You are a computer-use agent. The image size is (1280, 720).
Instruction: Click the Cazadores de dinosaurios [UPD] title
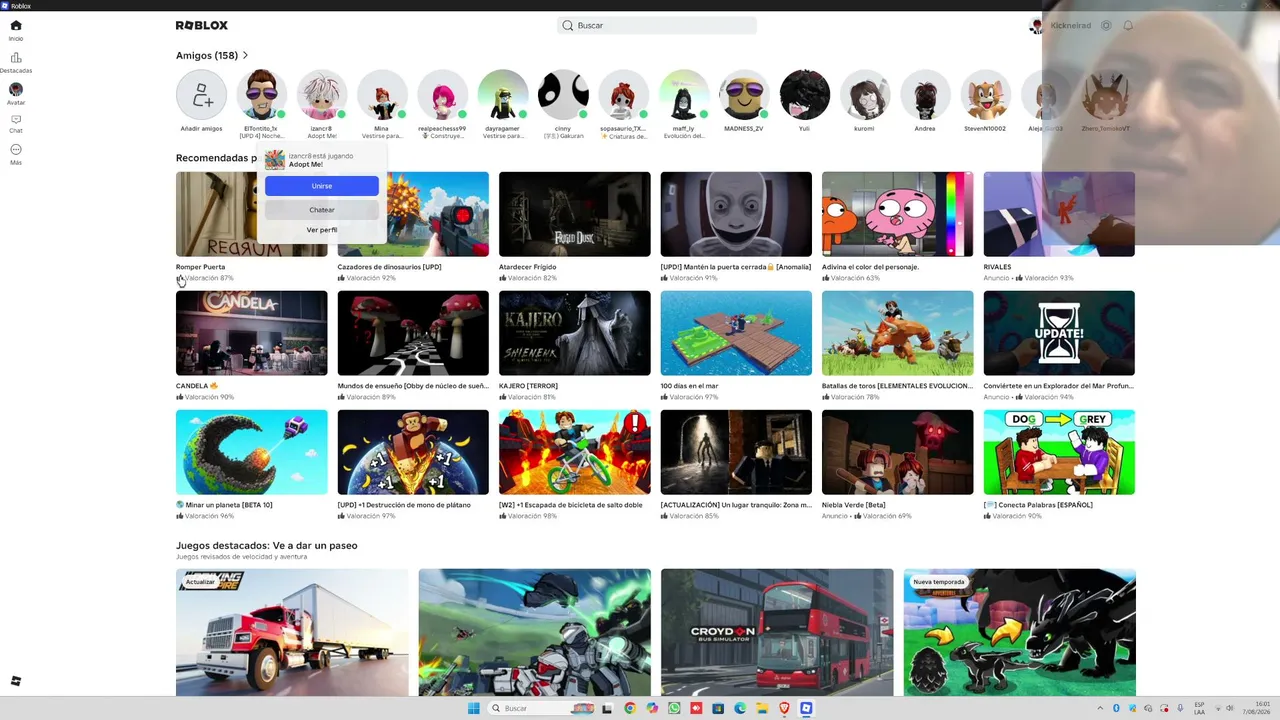click(389, 267)
